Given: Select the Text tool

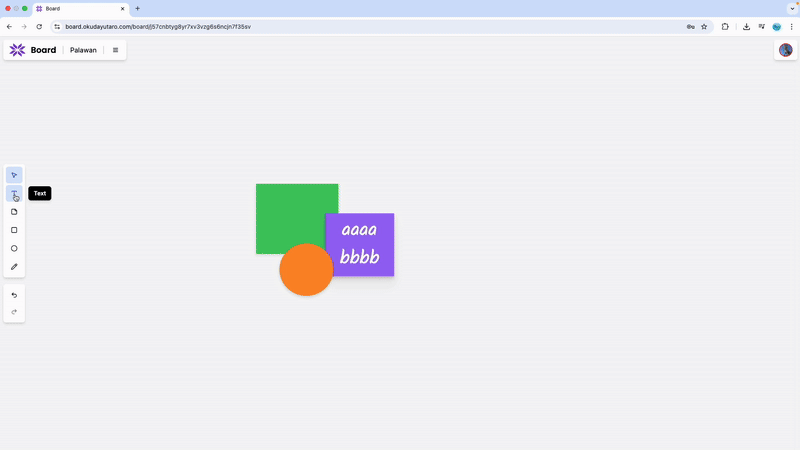Looking at the screenshot, I should click(x=14, y=193).
